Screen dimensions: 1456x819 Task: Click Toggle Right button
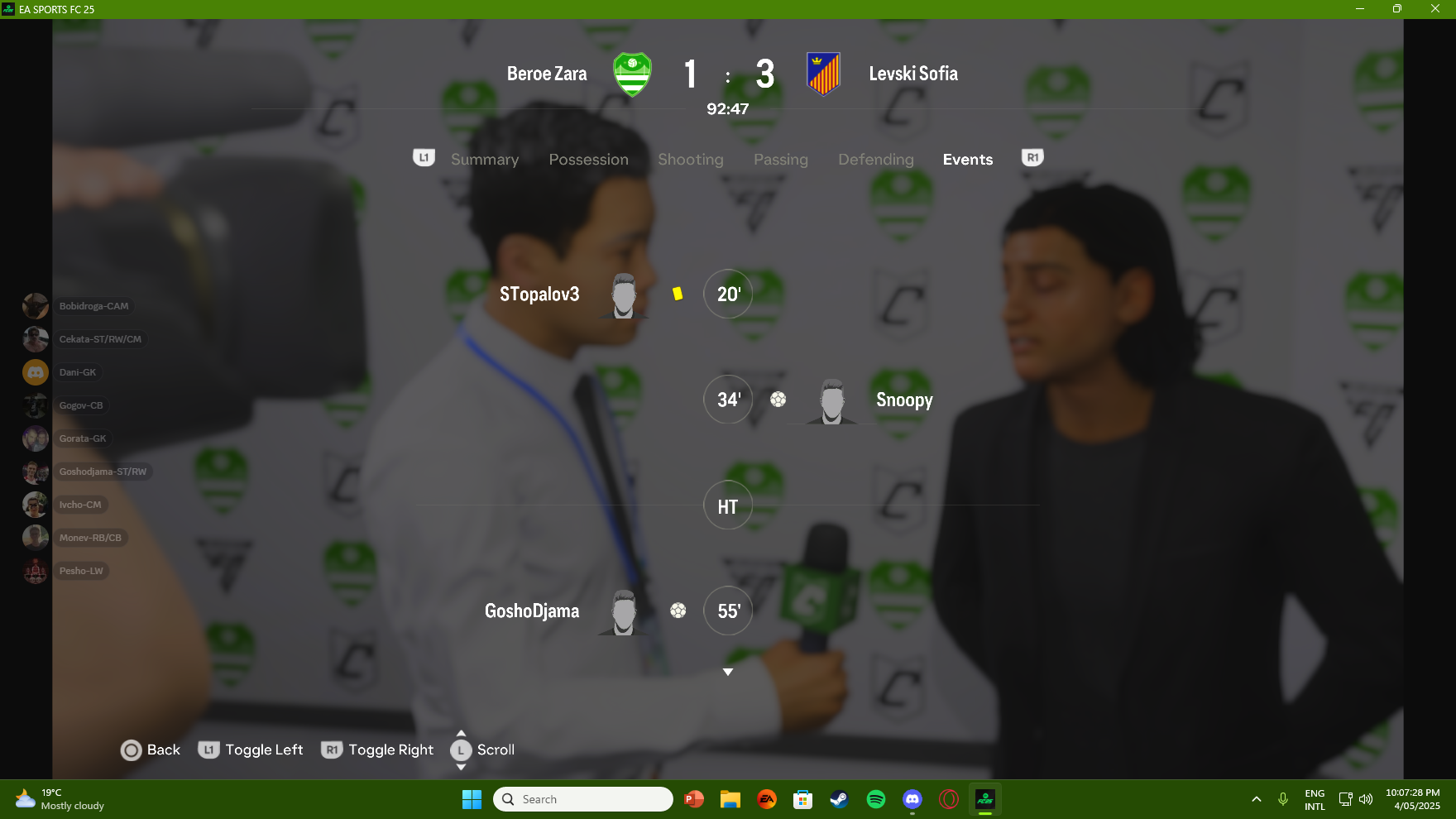[x=377, y=750]
